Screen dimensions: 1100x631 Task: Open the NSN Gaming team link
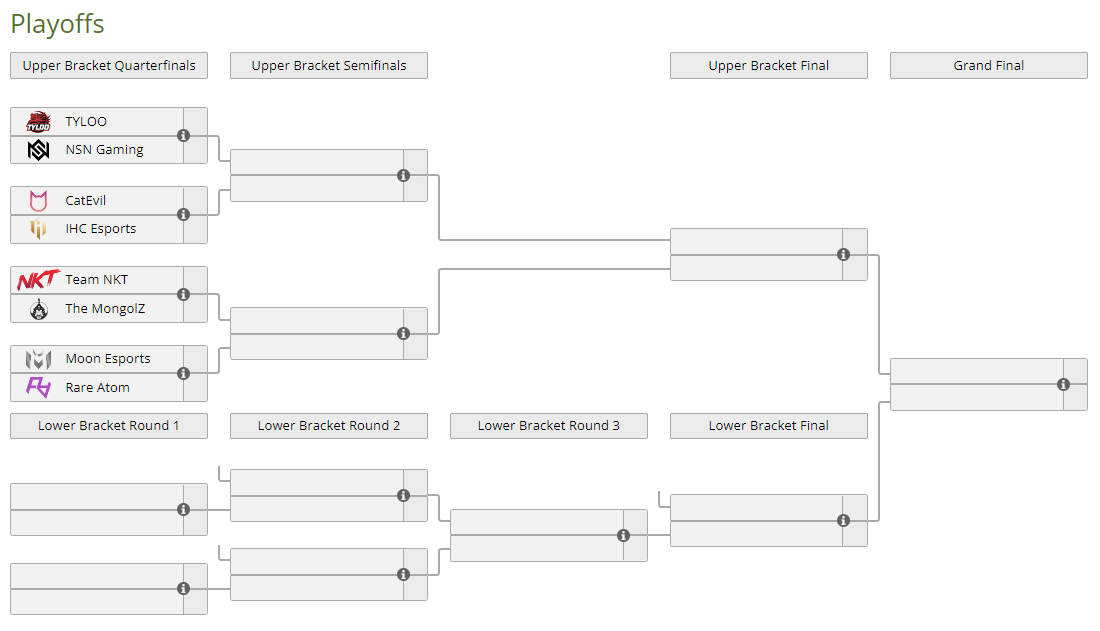coord(105,150)
